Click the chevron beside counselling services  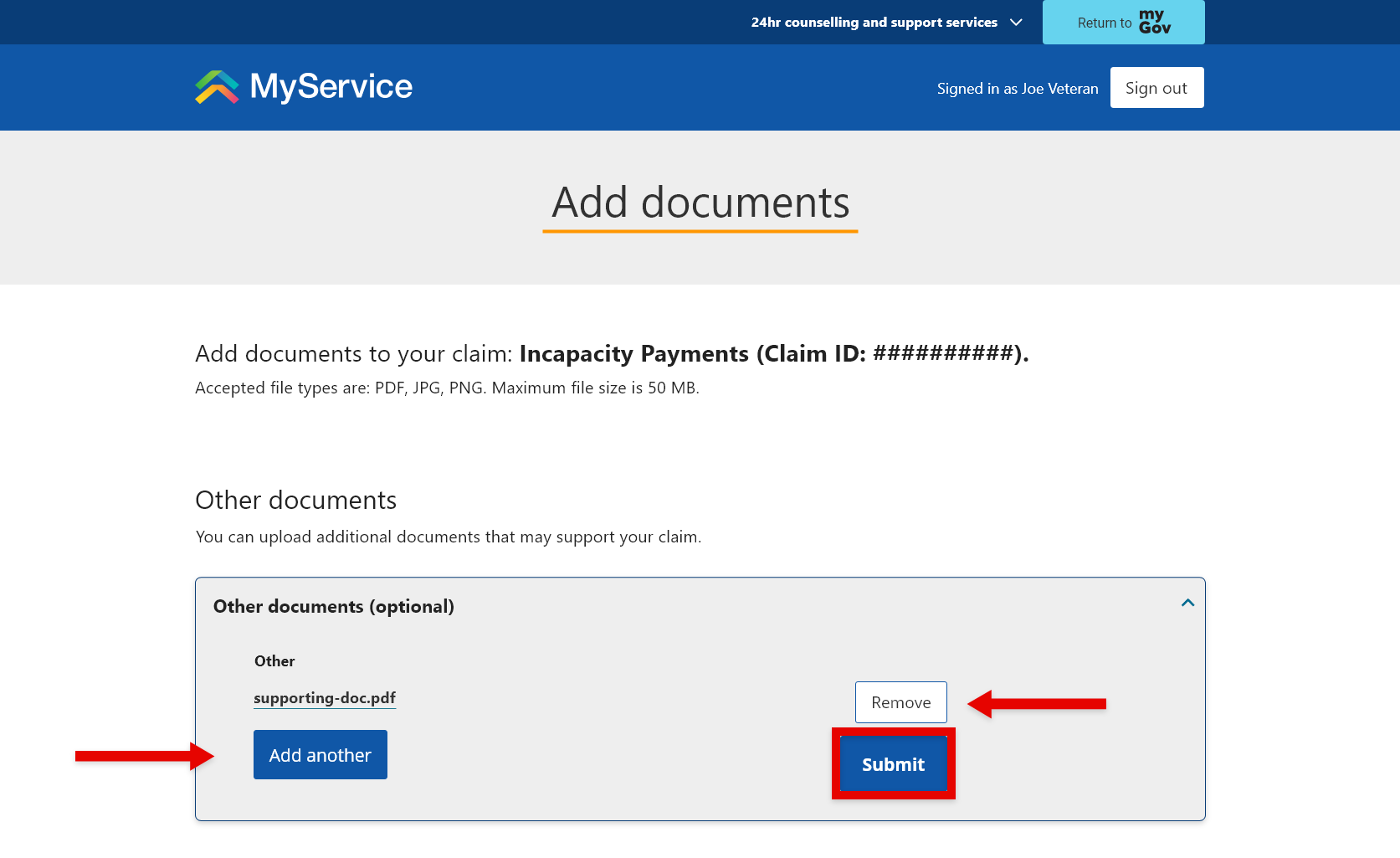click(1015, 23)
